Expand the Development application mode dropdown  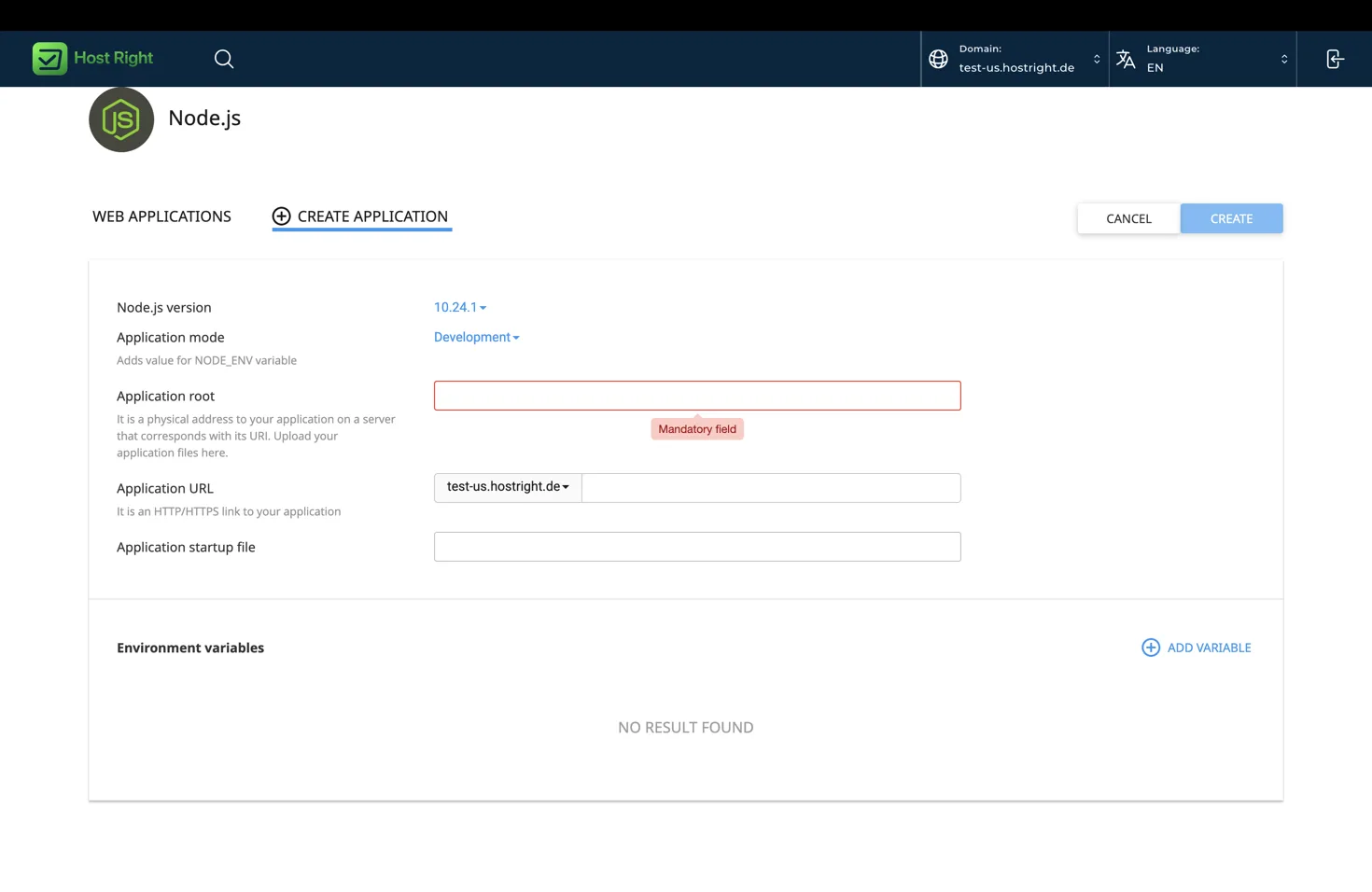point(476,337)
